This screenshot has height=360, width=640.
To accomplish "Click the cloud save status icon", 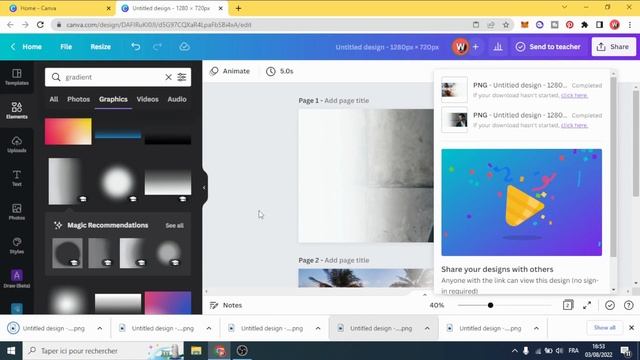I will pos(184,47).
